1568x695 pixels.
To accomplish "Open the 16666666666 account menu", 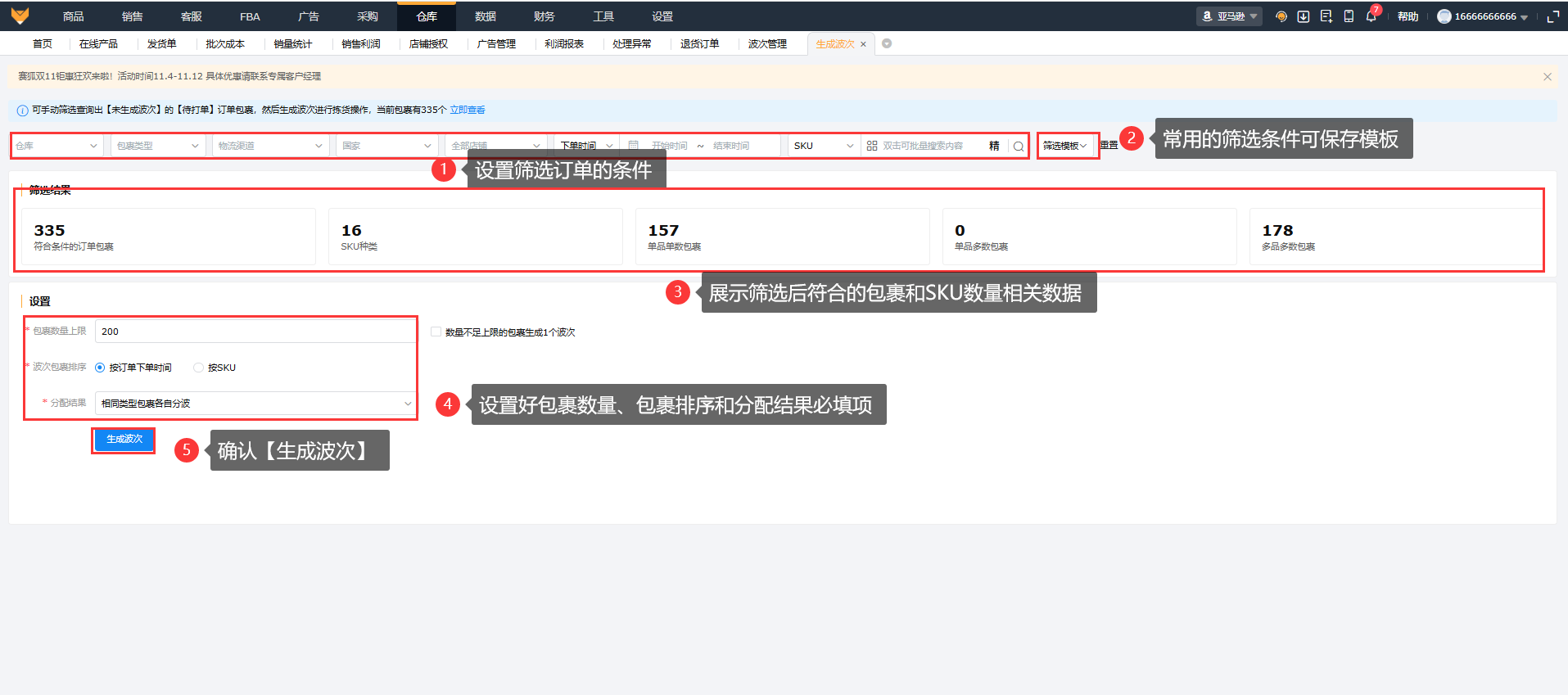I will tap(1483, 16).
